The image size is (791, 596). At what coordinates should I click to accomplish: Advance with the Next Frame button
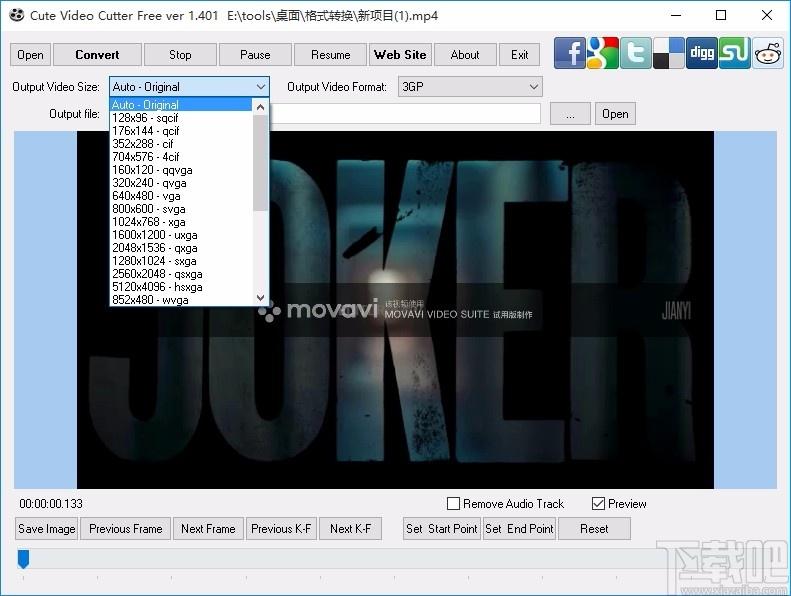click(x=208, y=529)
